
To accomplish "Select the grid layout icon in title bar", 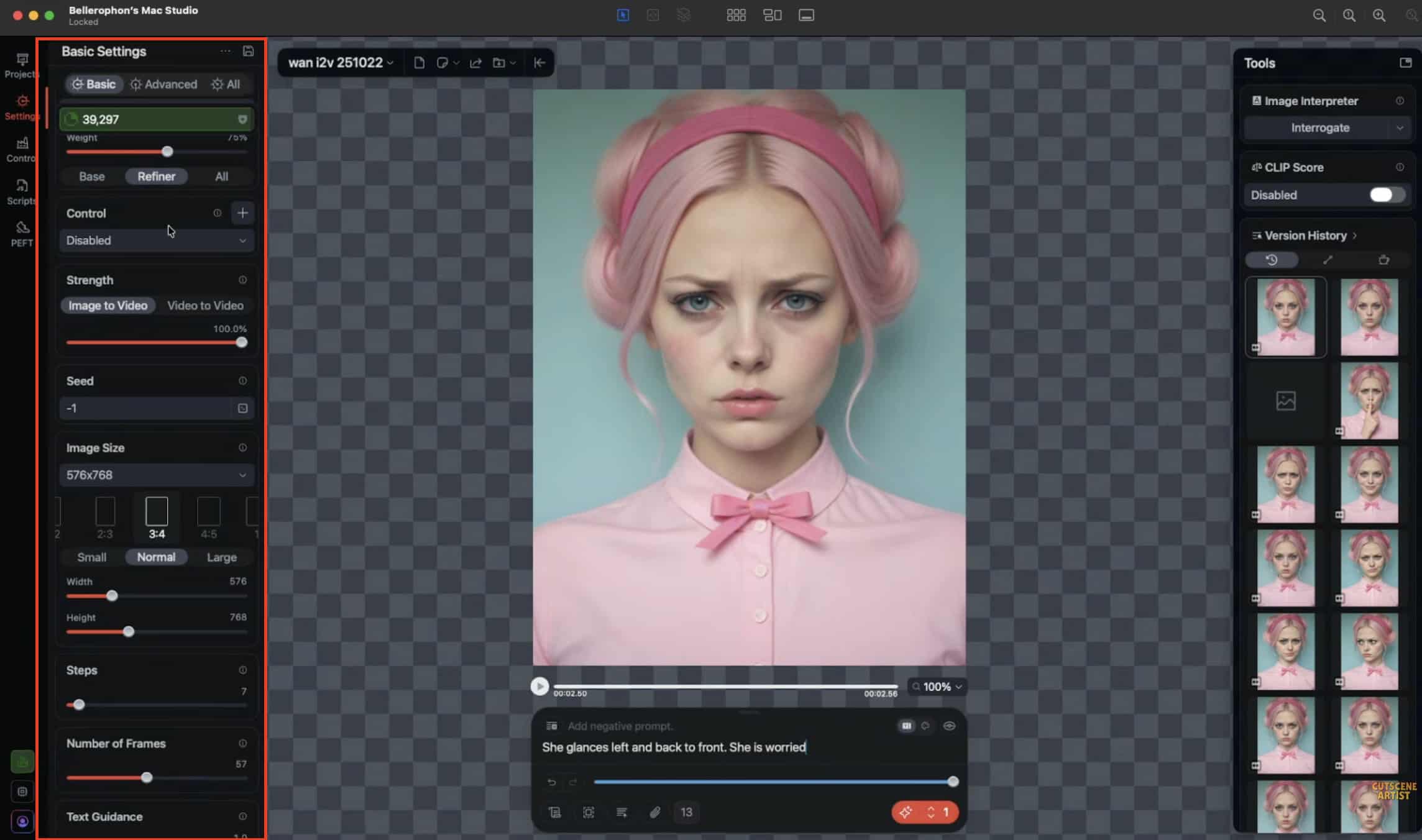I will tap(736, 16).
